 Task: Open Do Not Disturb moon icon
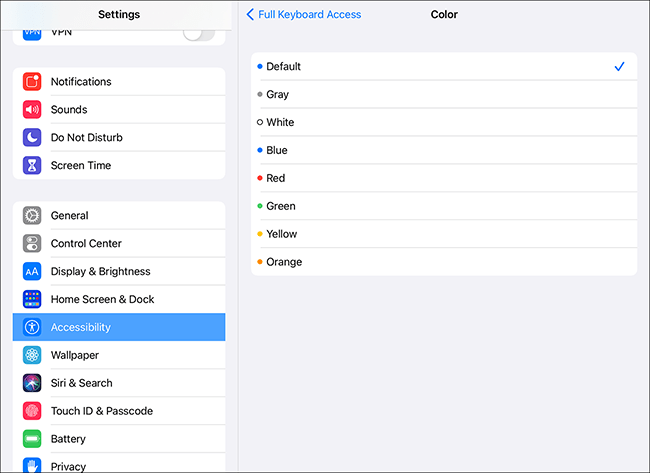[x=32, y=138]
